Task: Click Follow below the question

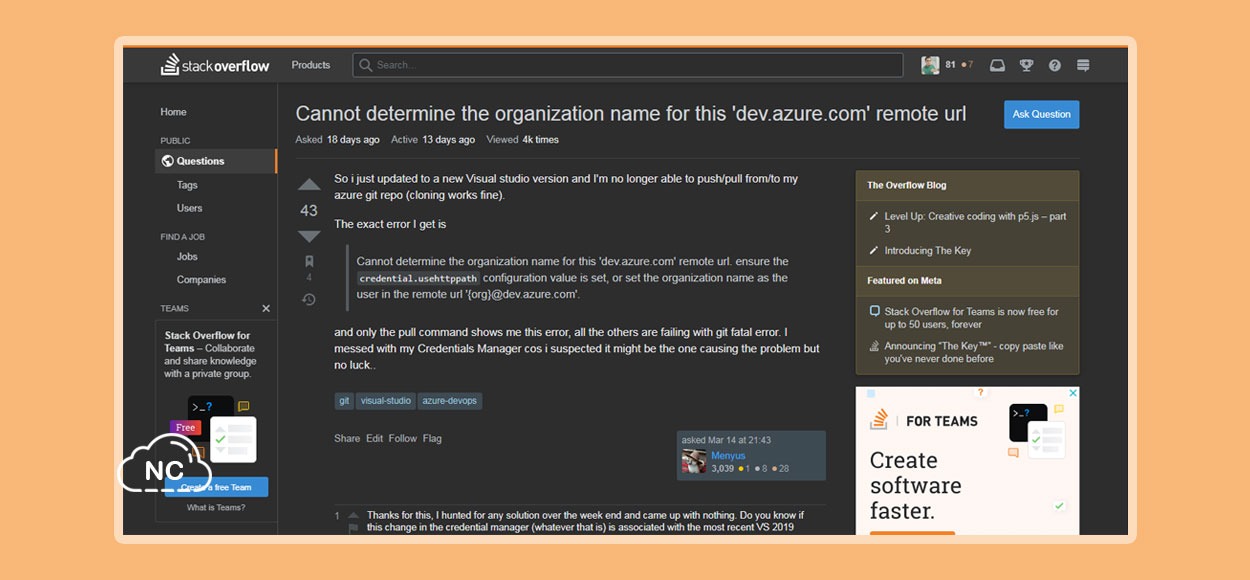Action: pyautogui.click(x=403, y=438)
